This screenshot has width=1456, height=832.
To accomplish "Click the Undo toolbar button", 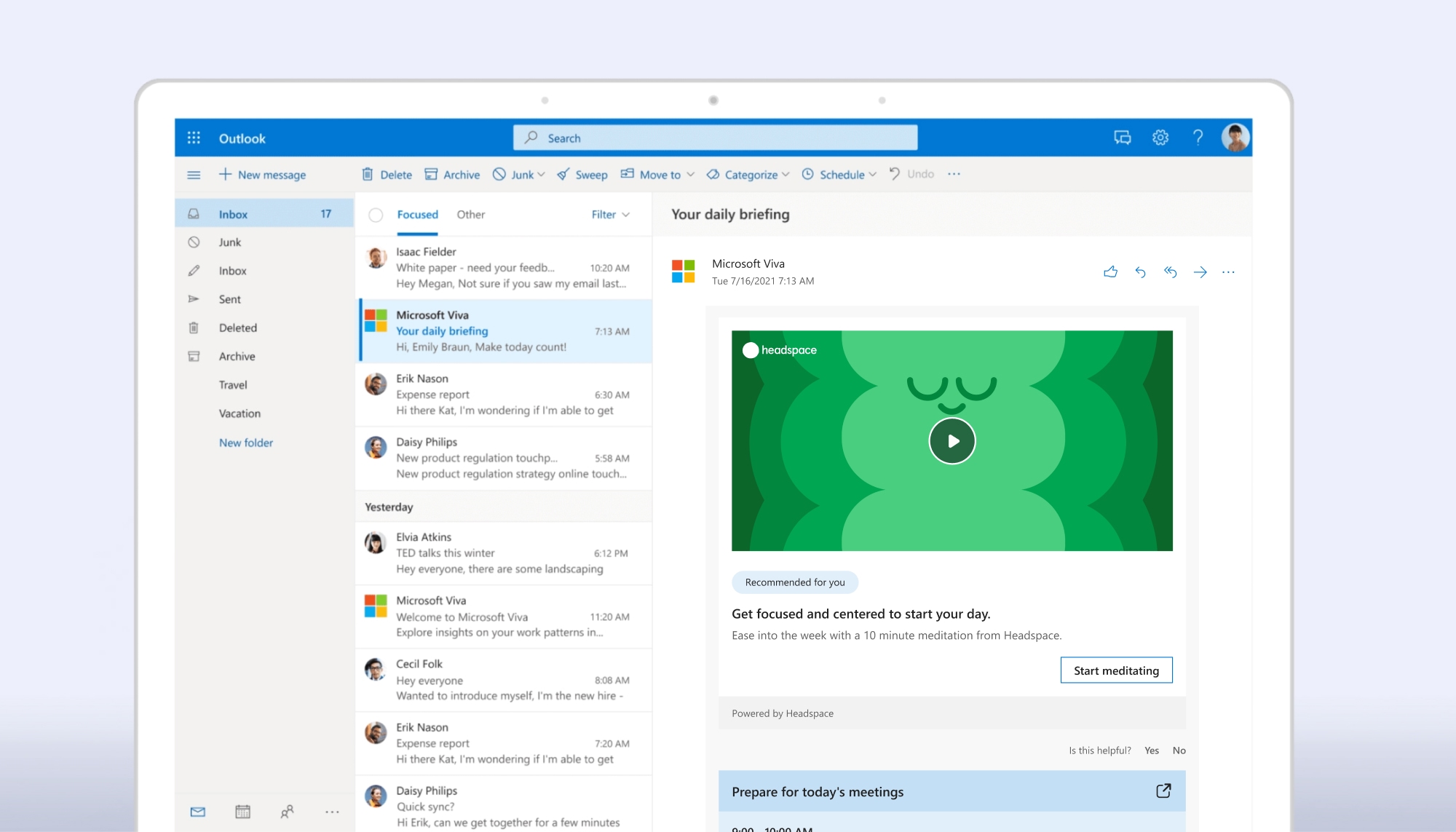I will [911, 174].
